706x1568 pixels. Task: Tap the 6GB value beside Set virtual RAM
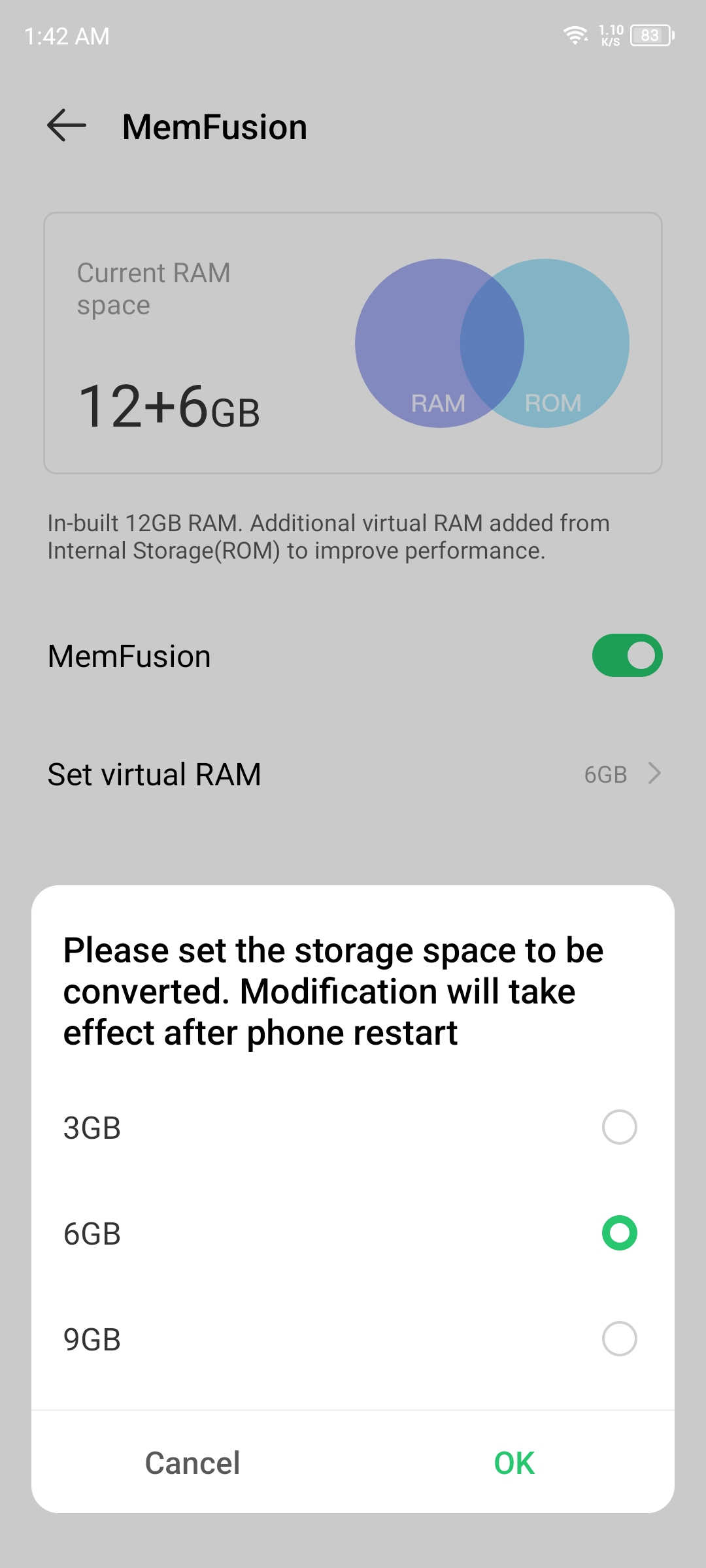point(605,775)
